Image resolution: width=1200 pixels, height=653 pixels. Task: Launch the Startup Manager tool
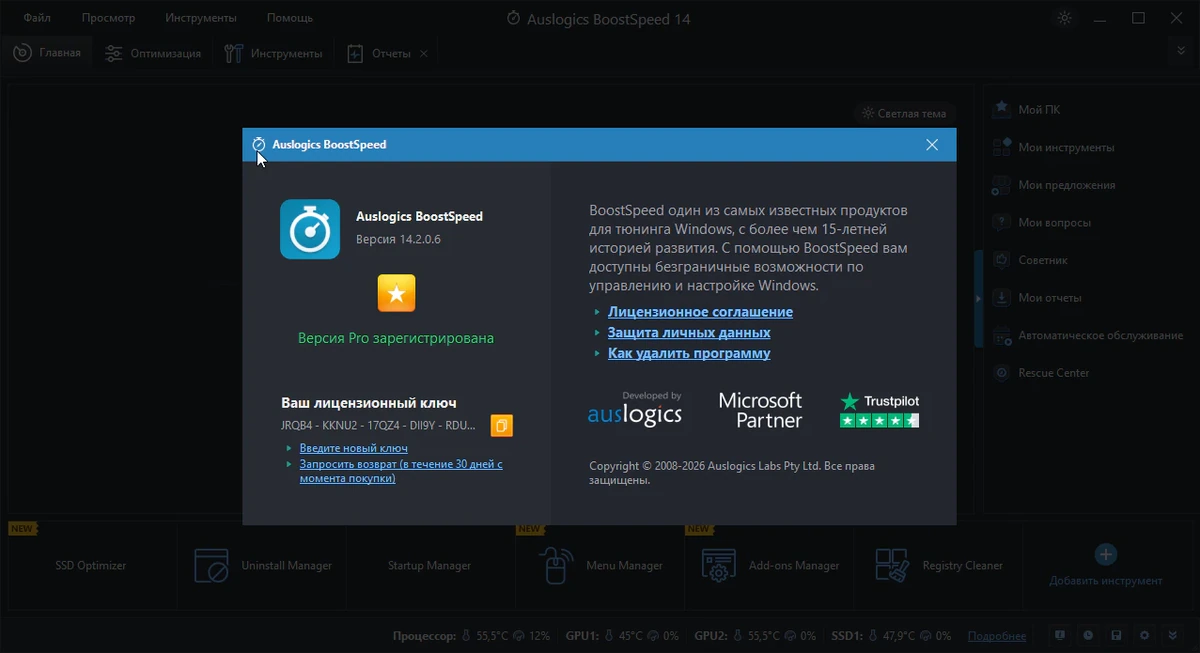[x=429, y=565]
